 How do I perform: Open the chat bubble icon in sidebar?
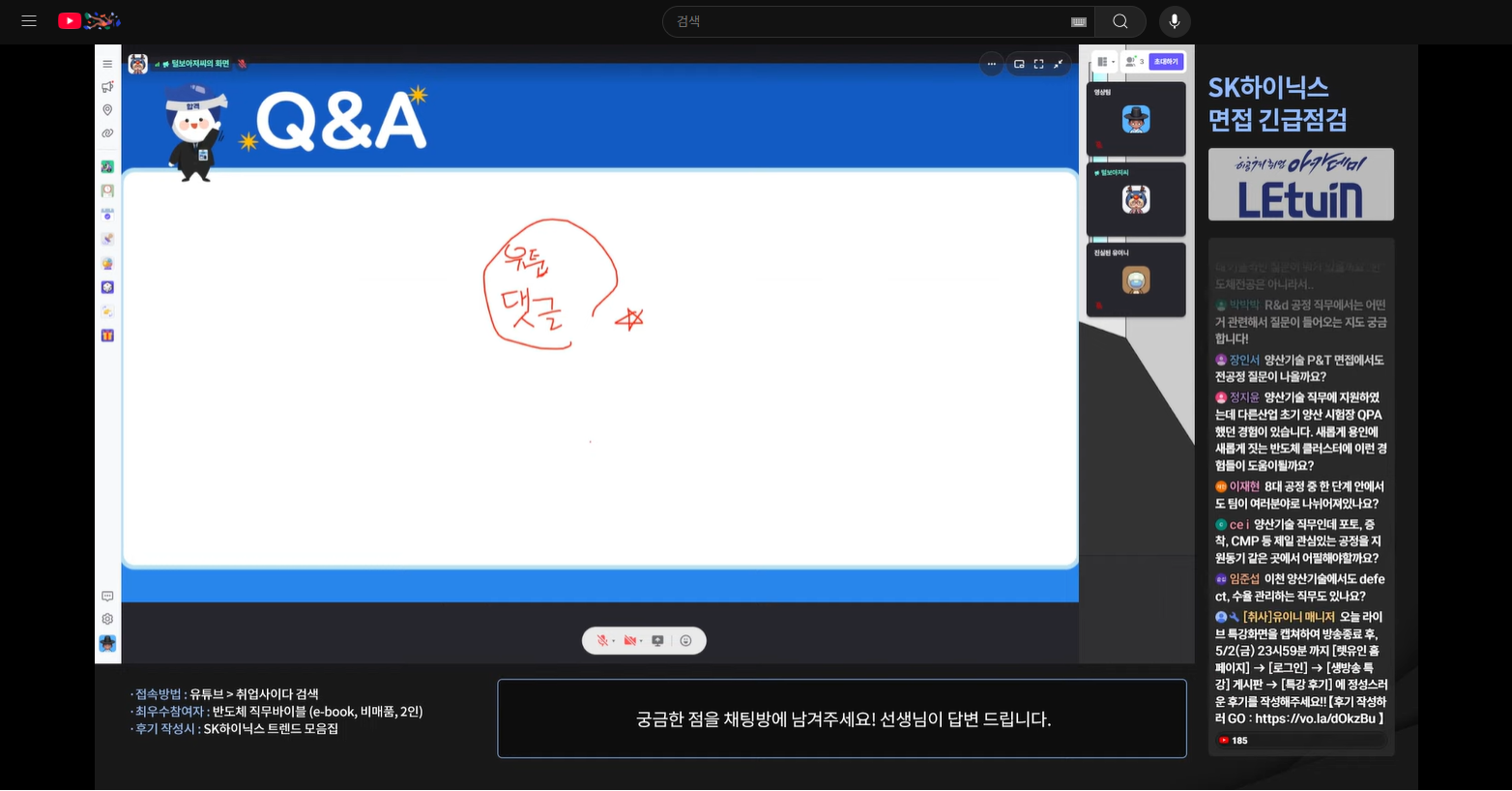click(107, 597)
